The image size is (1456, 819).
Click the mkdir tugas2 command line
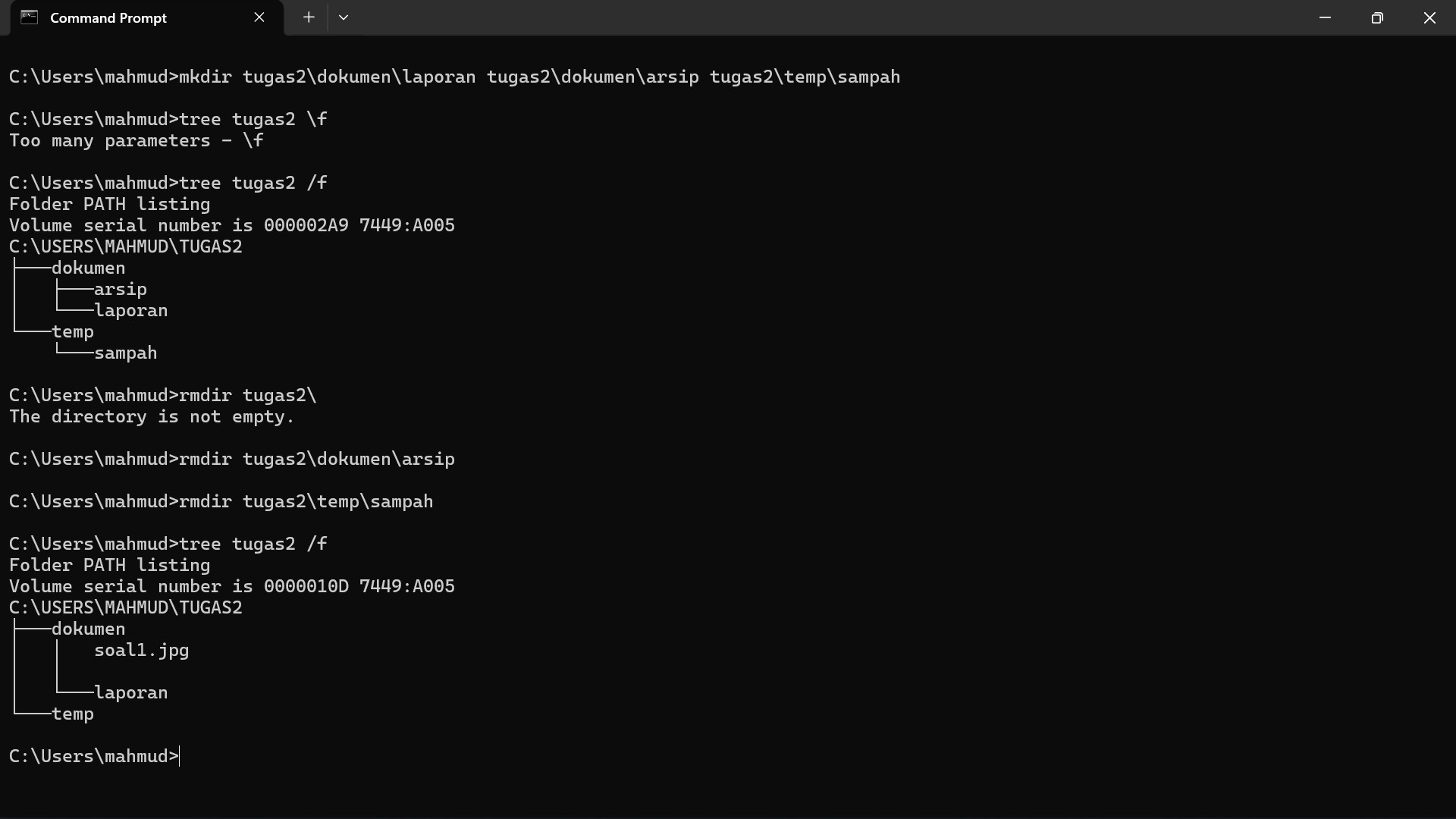click(x=454, y=77)
